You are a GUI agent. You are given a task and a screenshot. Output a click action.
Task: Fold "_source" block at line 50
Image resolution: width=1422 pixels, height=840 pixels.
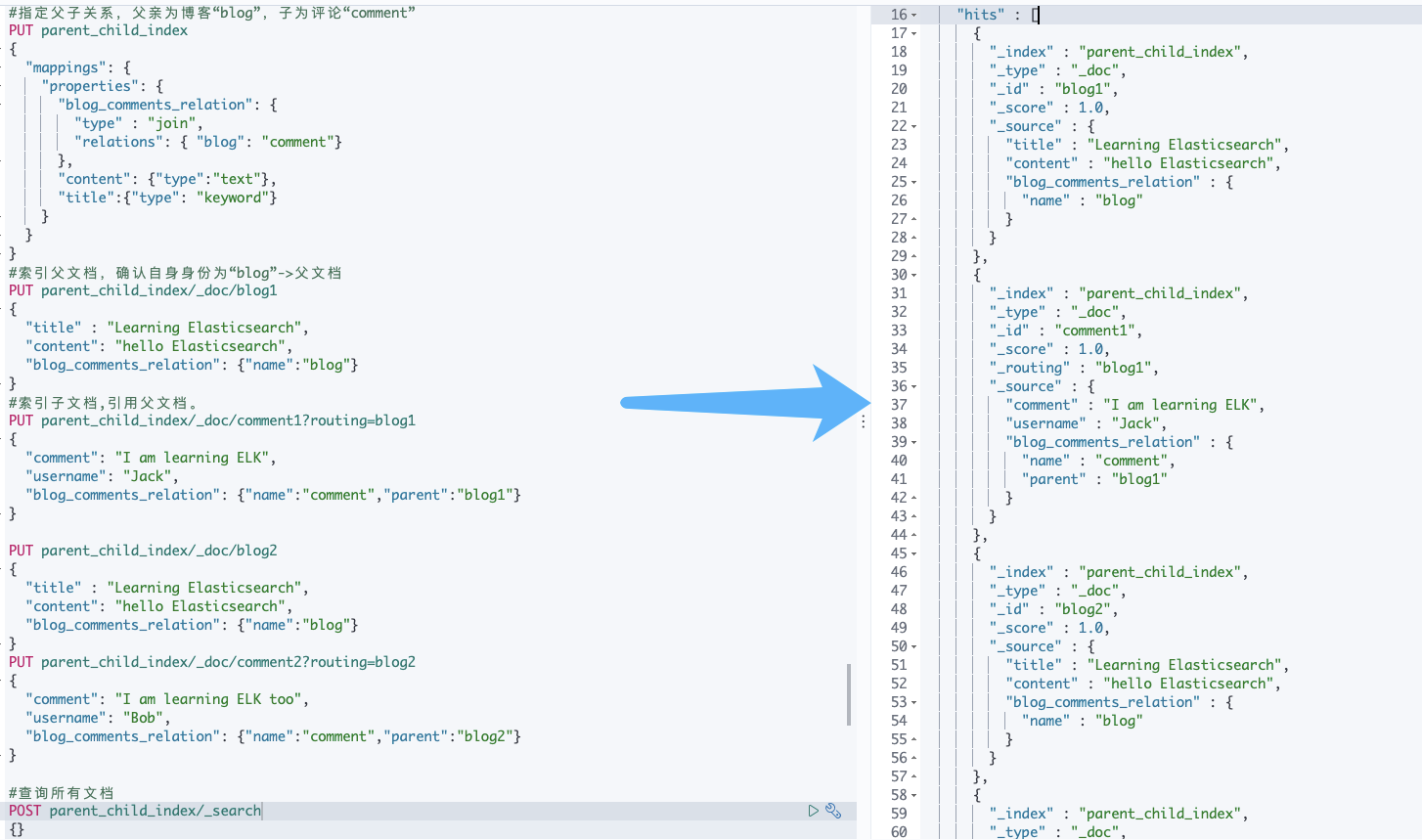pyautogui.click(x=914, y=646)
